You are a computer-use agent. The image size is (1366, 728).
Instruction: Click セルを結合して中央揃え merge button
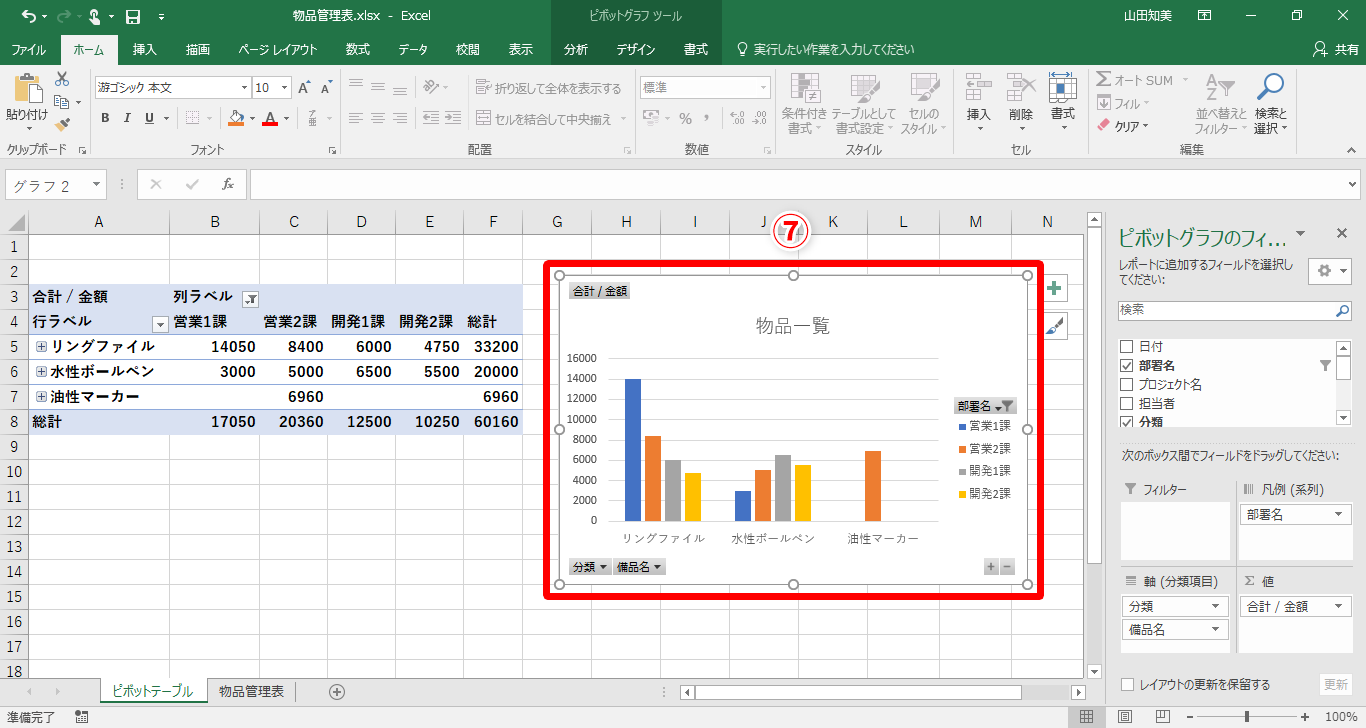click(550, 119)
